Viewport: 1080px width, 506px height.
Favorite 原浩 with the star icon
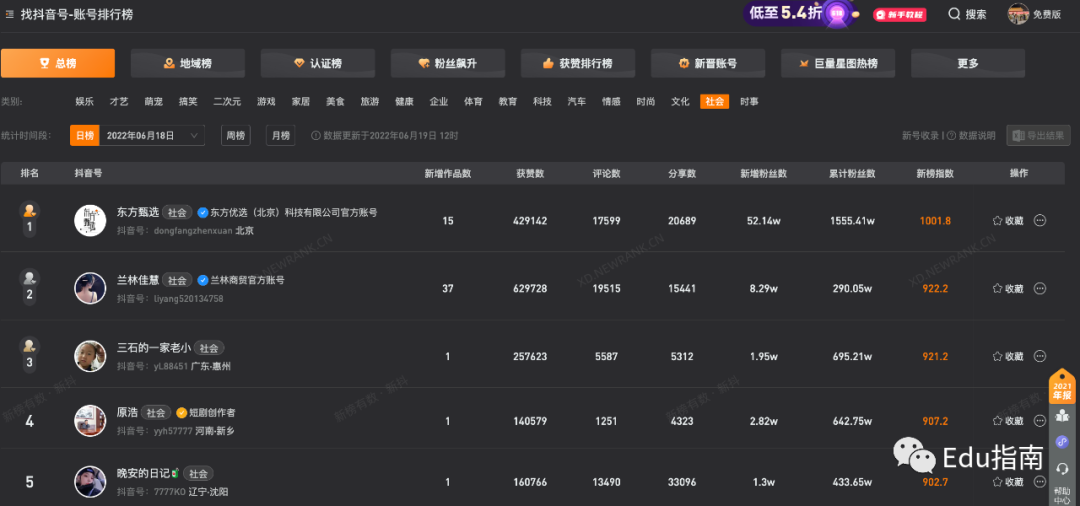[x=997, y=421]
